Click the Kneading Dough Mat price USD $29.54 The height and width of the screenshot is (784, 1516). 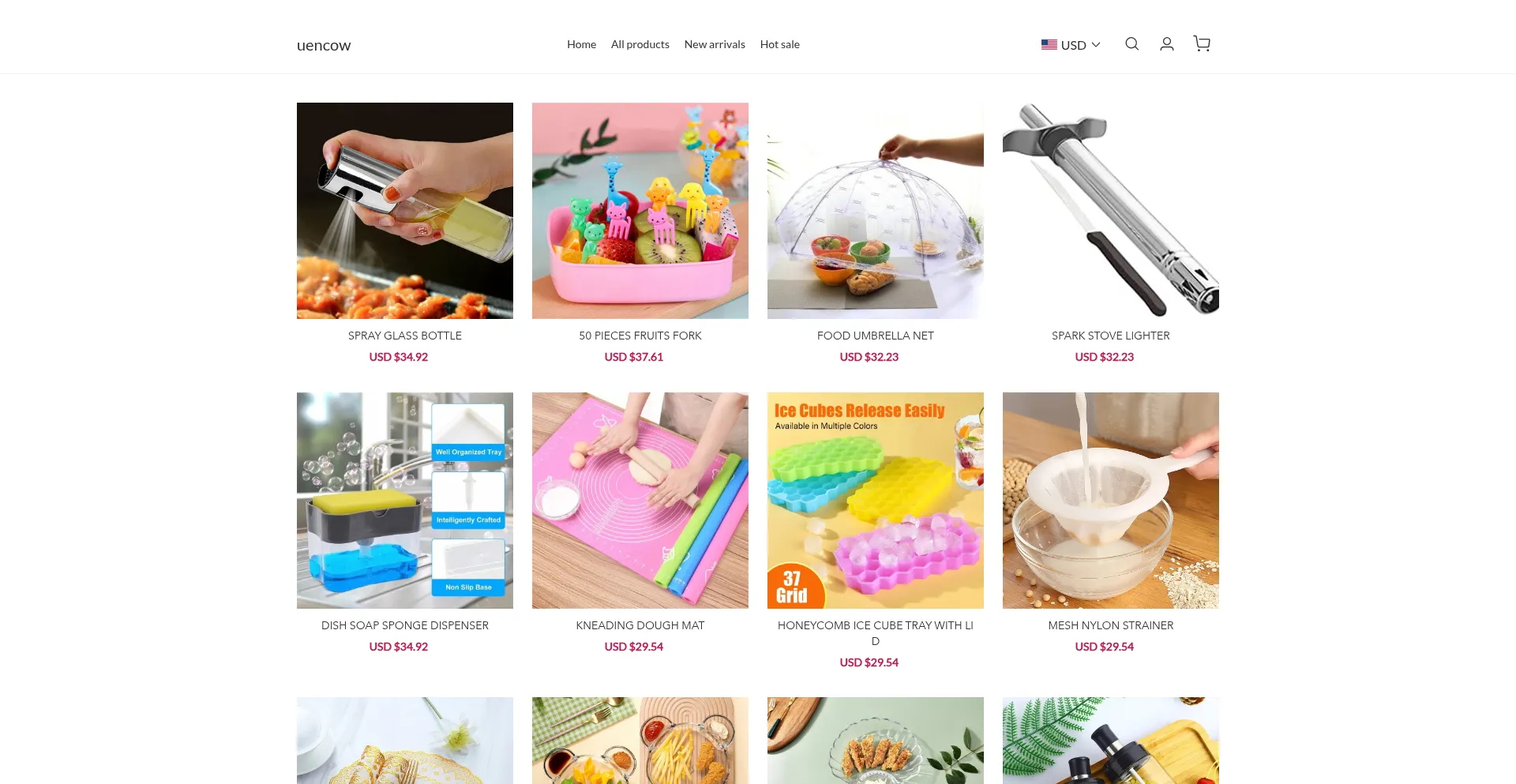coord(634,647)
